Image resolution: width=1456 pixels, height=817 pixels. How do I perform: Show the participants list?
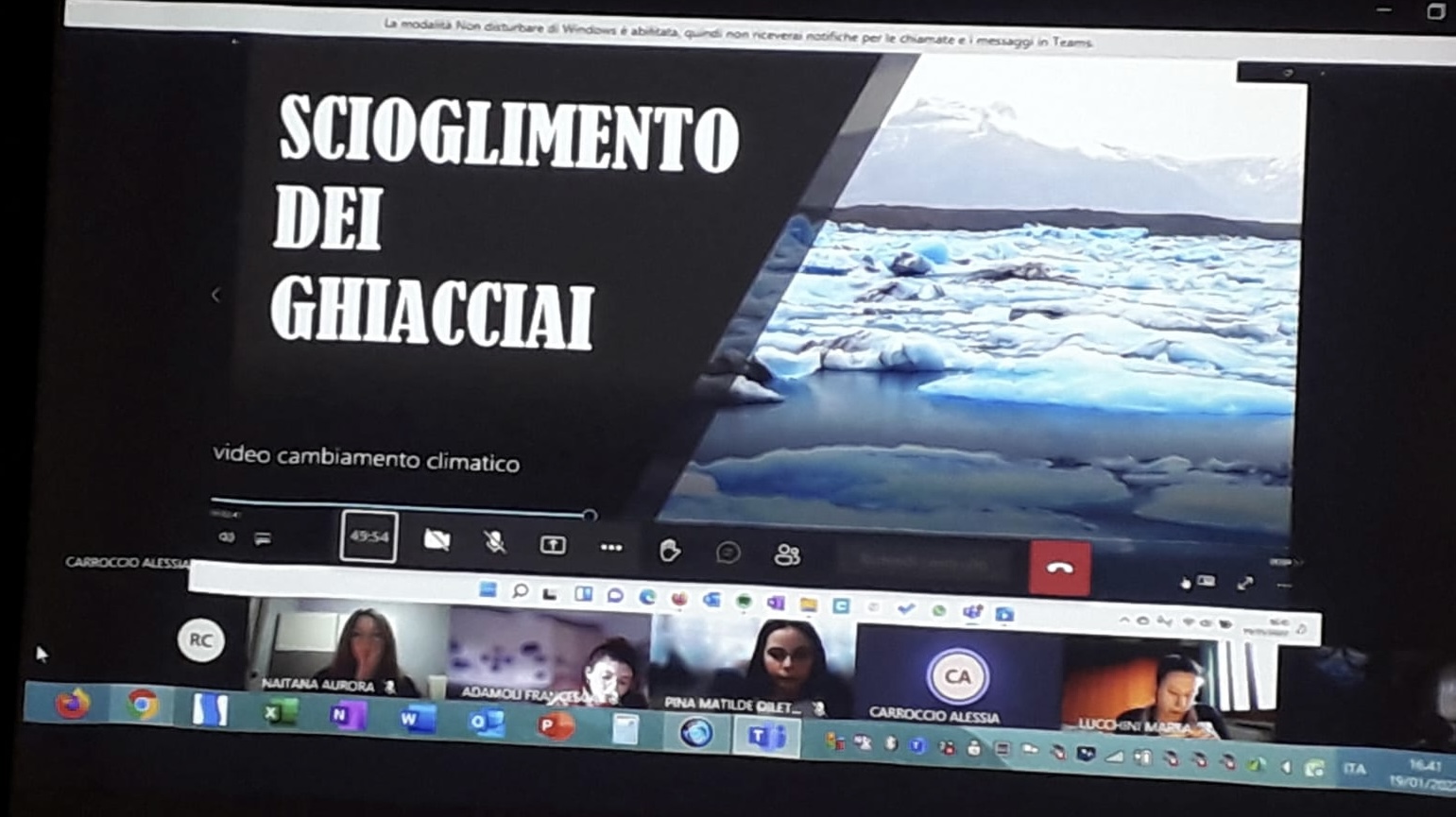(786, 555)
